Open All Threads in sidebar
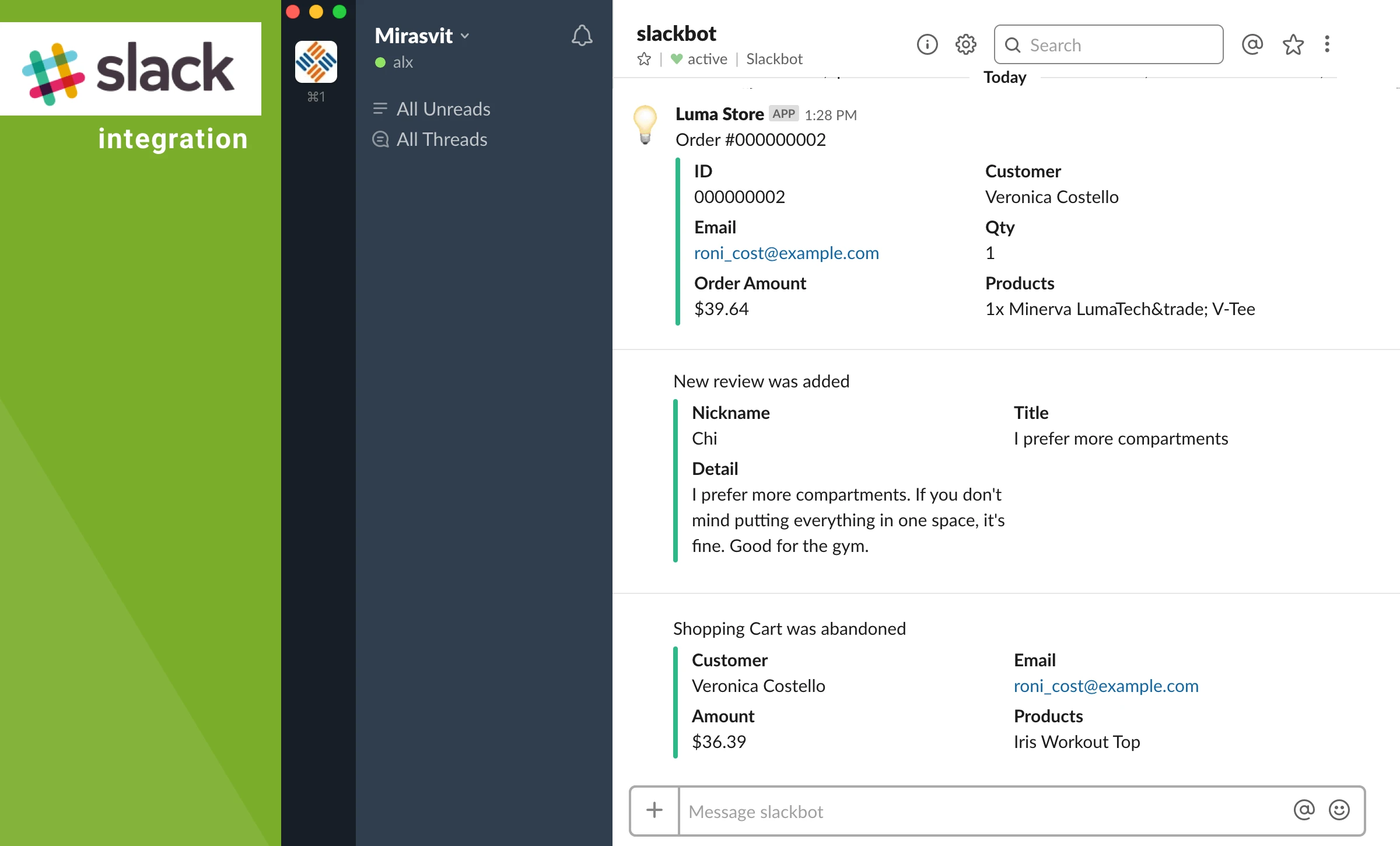Screen dimensions: 1400x846 [442, 139]
